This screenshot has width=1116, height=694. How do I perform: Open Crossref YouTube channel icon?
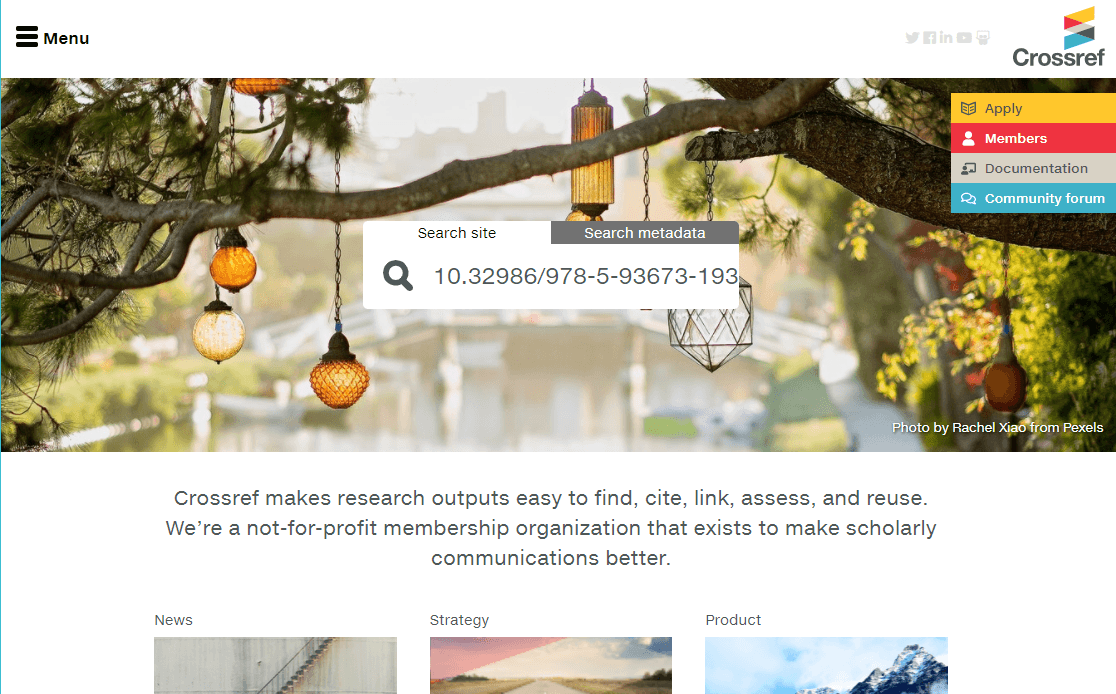click(964, 38)
